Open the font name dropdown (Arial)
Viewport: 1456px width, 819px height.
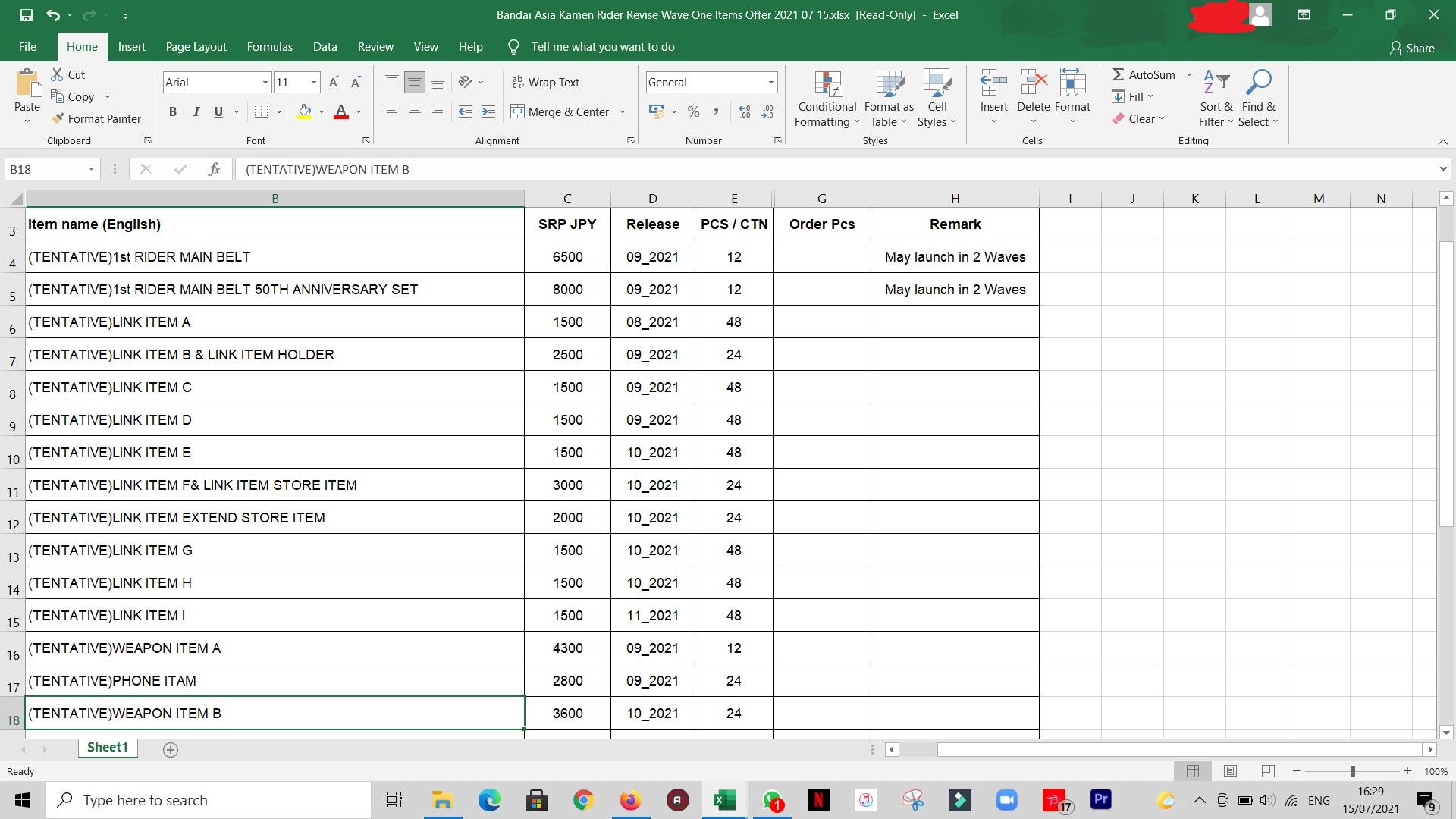265,82
